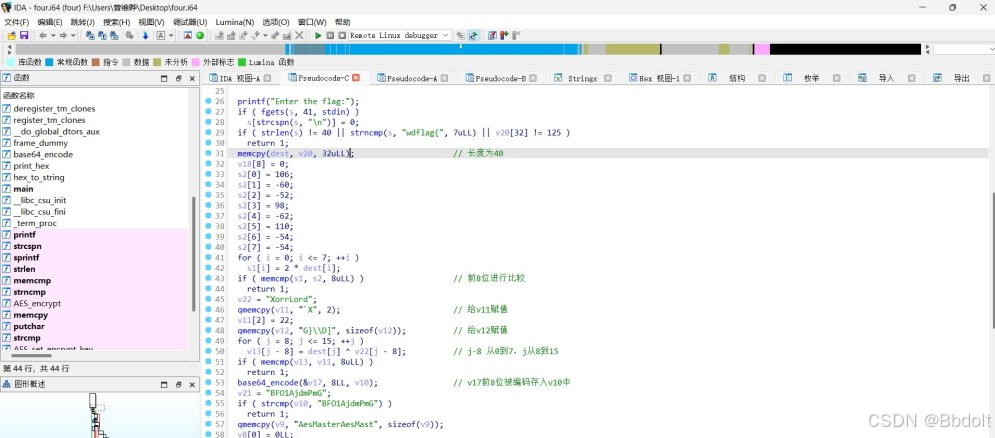Toggle breakpoint dot on line 57
Screen dimensions: 995x438
pos(208,424)
